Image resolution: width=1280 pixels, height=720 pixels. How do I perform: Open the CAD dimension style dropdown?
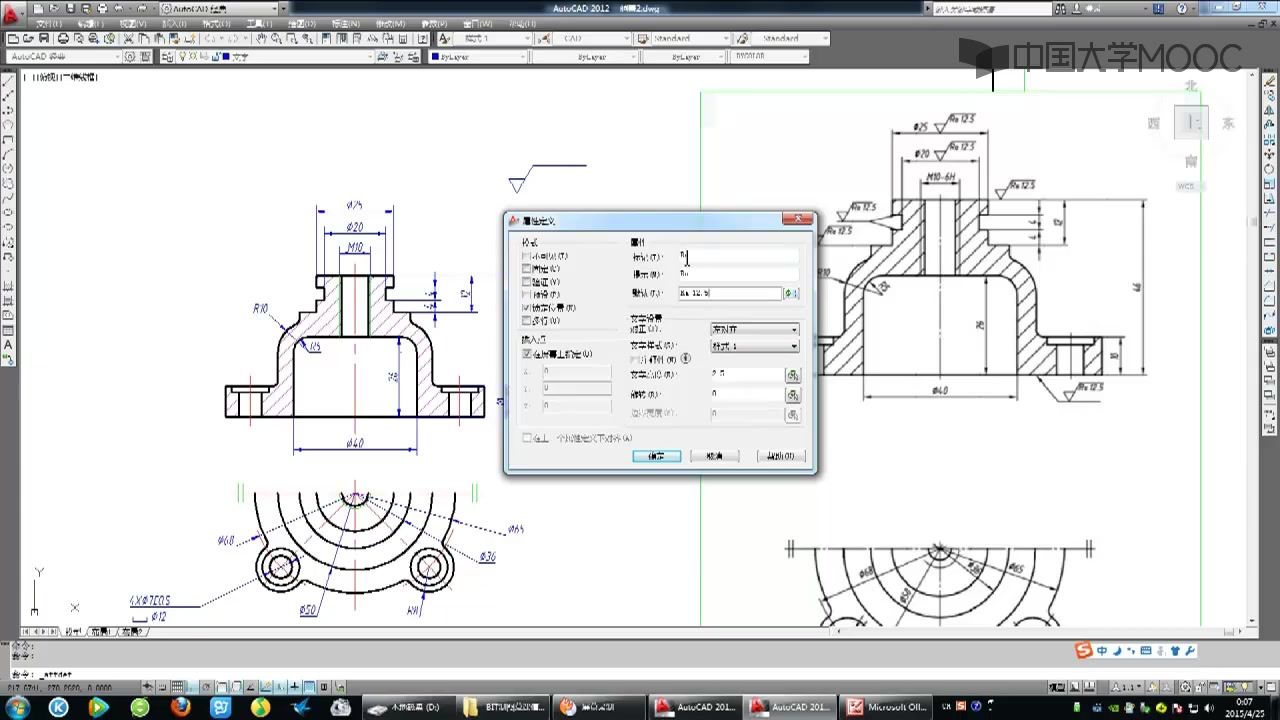[x=592, y=38]
